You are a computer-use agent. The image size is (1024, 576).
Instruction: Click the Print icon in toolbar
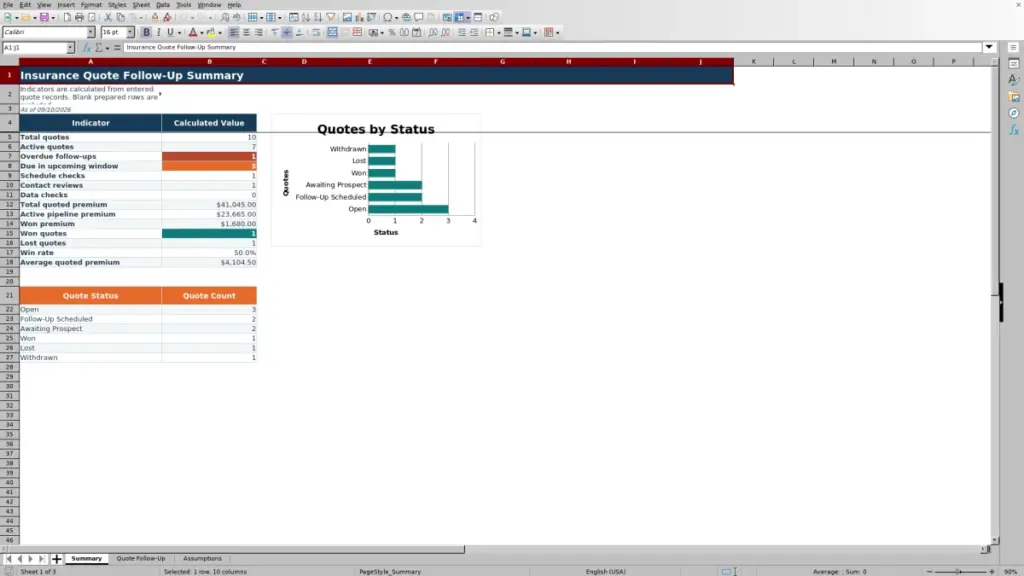79,18
